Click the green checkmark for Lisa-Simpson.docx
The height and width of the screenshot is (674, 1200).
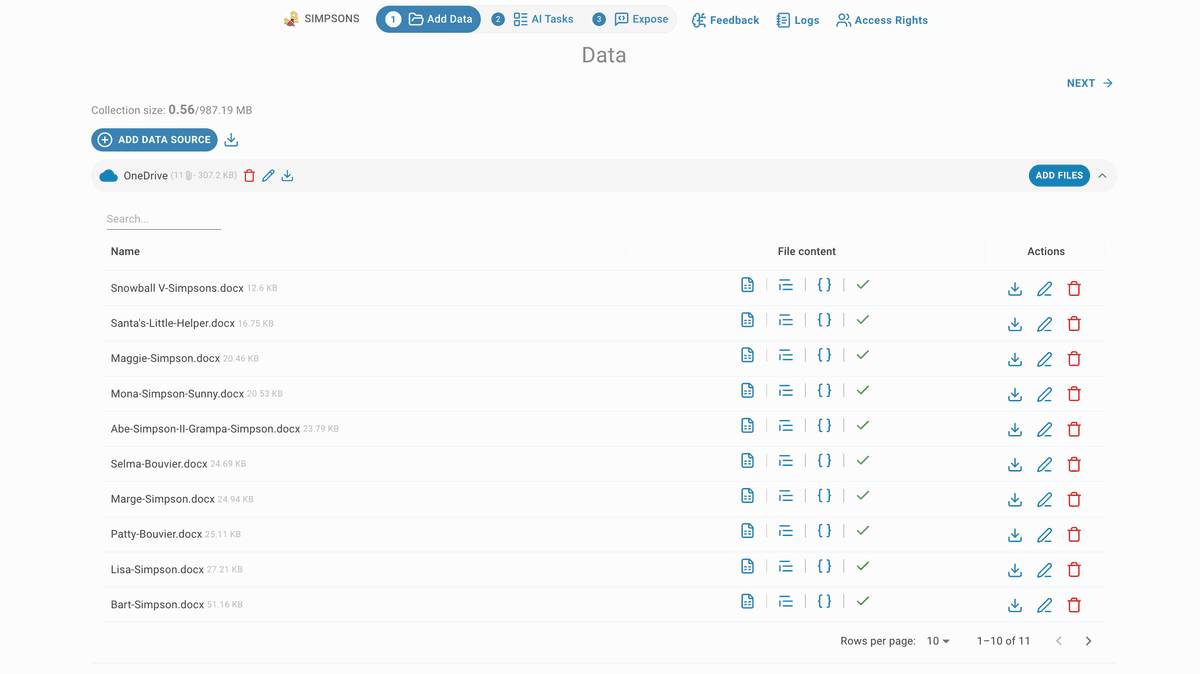click(x=863, y=566)
